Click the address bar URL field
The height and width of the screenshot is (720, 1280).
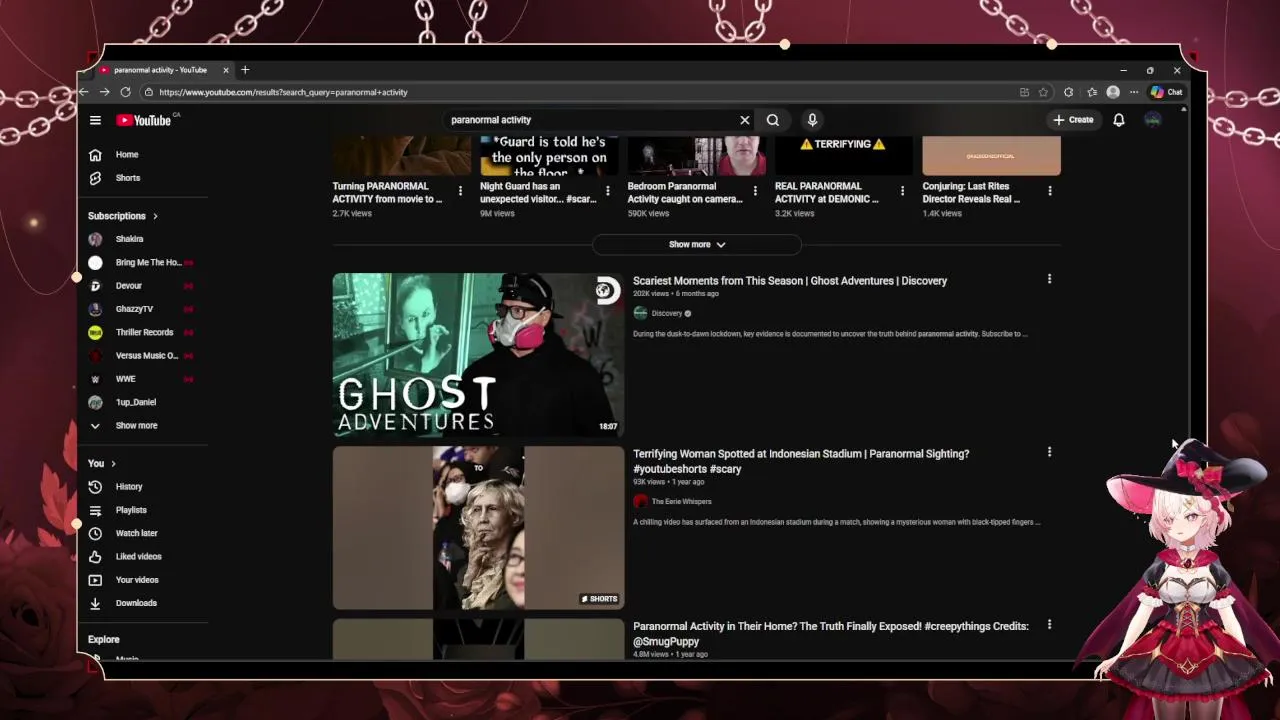[x=580, y=92]
